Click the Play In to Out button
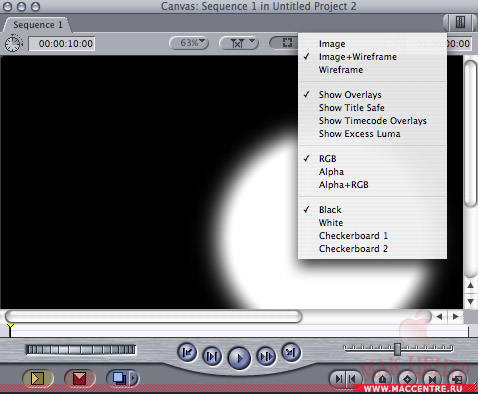 (x=212, y=357)
